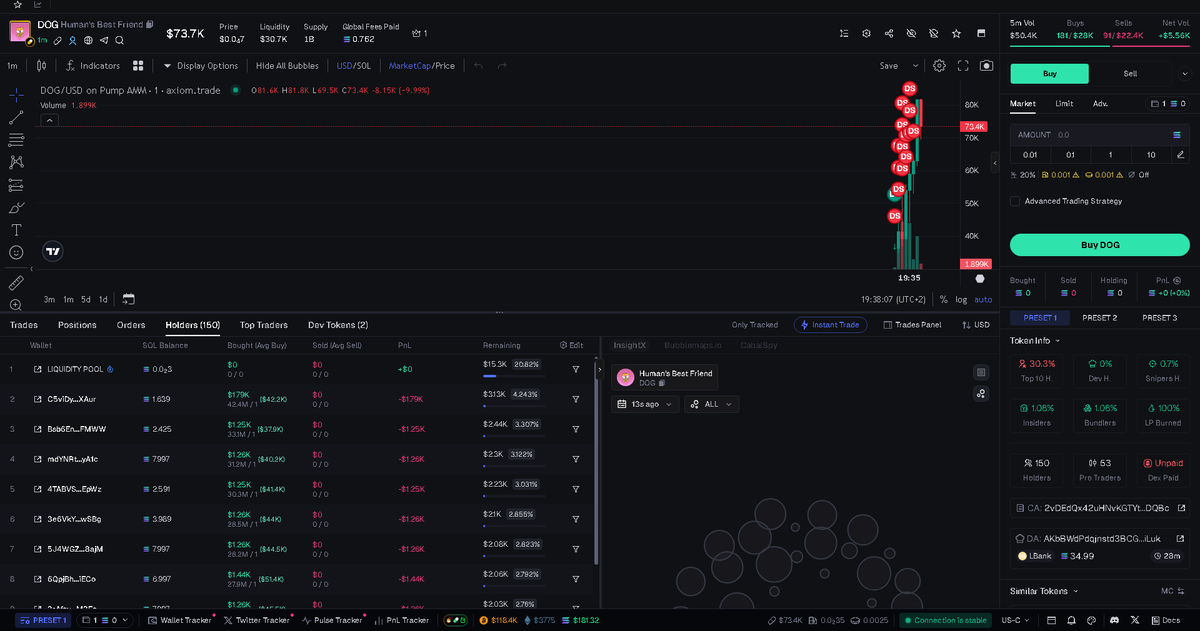Search the token with magnifier icon
The width and height of the screenshot is (1200, 631).
(x=119, y=40)
